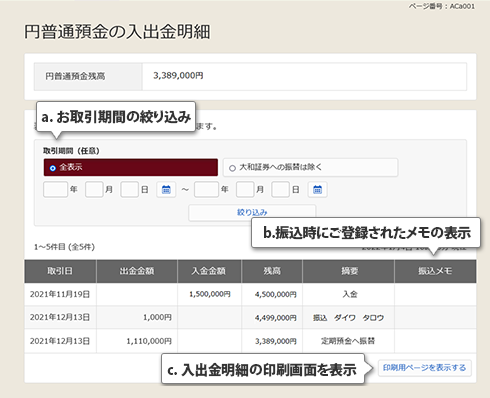Click the 摘要 column header
The width and height of the screenshot is (490, 398).
(x=349, y=271)
